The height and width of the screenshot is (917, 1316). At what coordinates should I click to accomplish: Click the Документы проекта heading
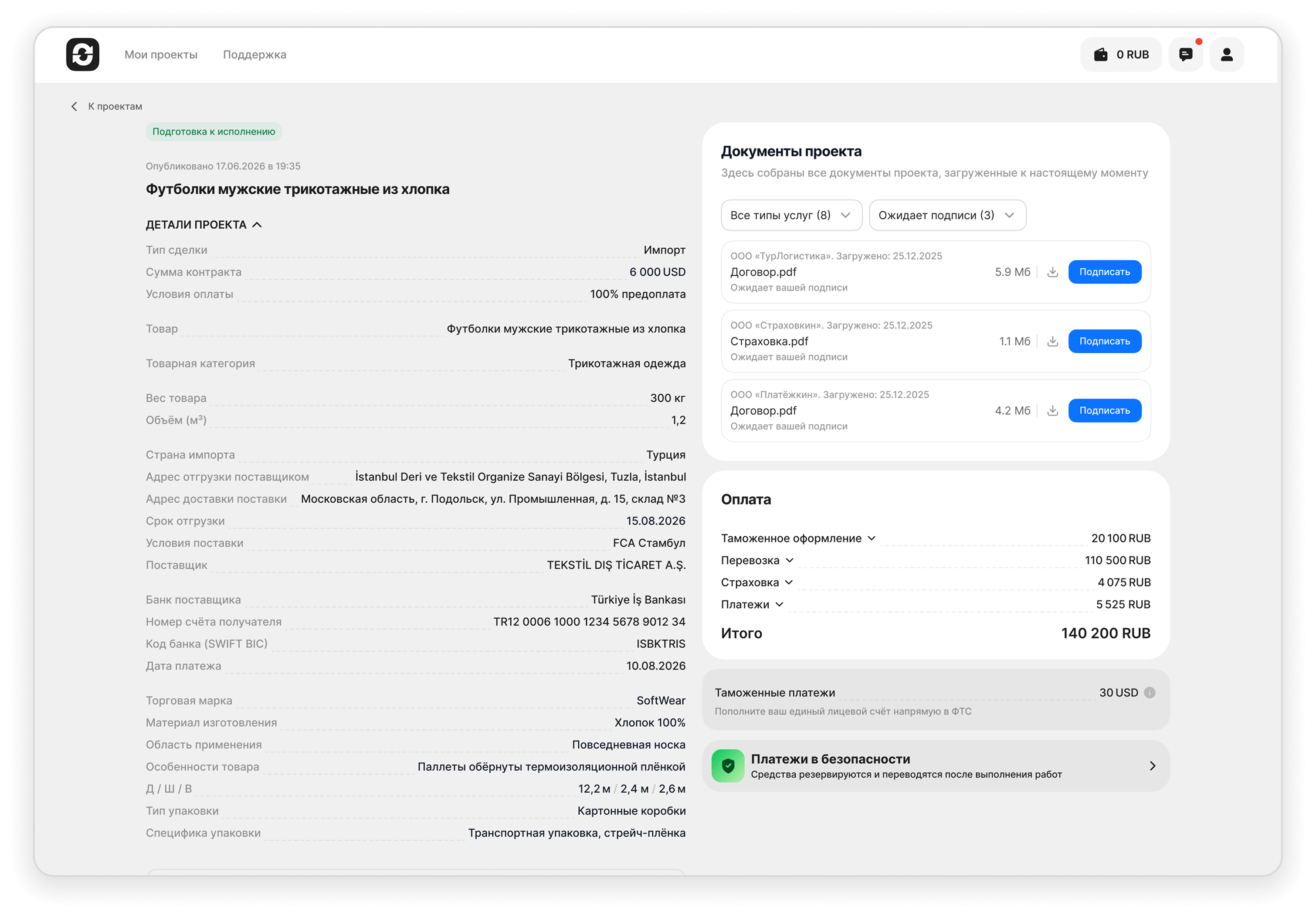coord(791,151)
